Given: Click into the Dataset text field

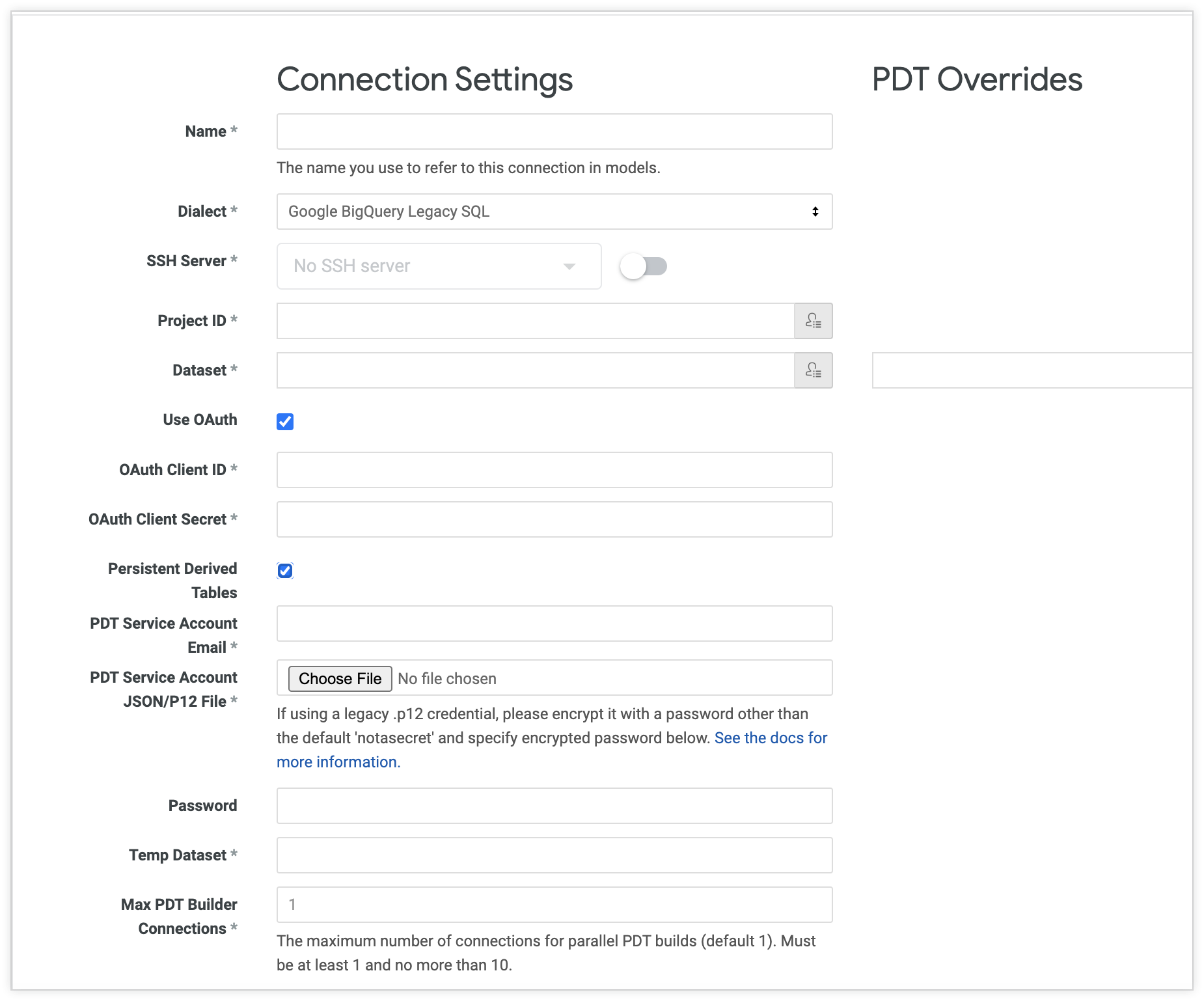Looking at the screenshot, I should [535, 370].
